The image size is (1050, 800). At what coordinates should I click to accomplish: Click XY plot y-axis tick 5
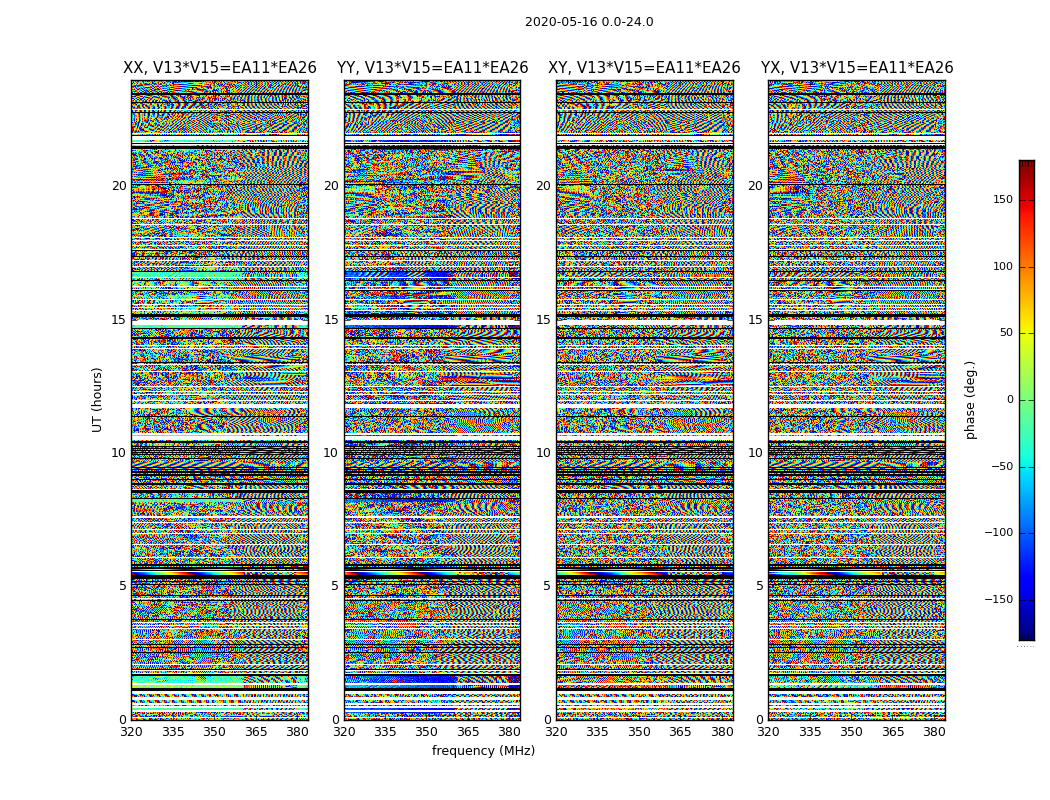(547, 586)
